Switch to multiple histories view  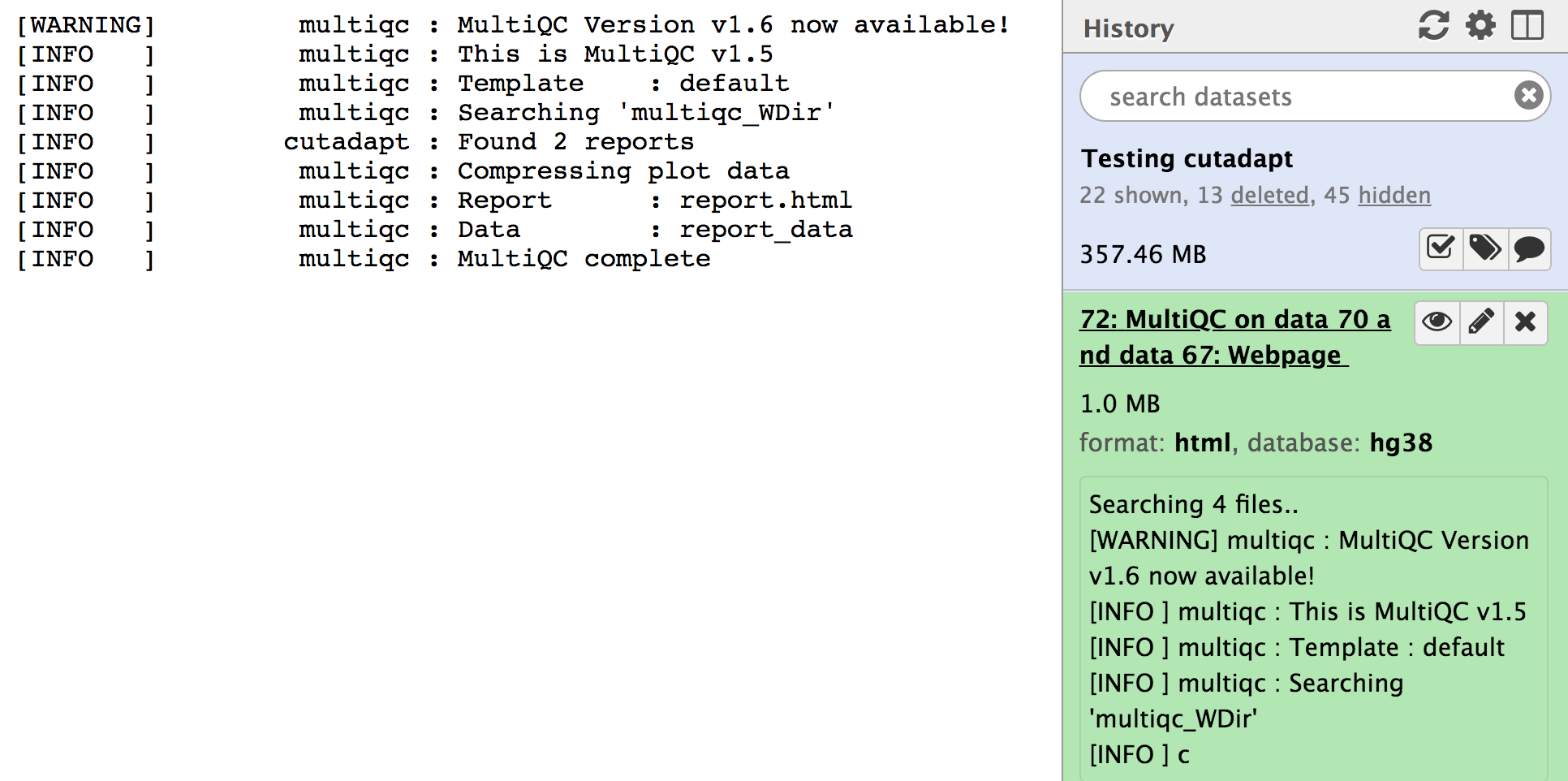click(x=1527, y=25)
